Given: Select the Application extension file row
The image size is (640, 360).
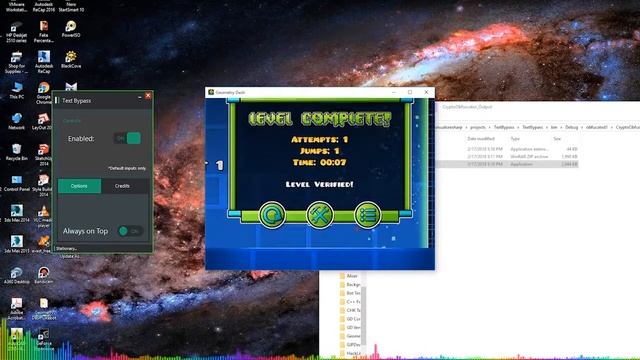Looking at the screenshot, I should tap(507, 149).
